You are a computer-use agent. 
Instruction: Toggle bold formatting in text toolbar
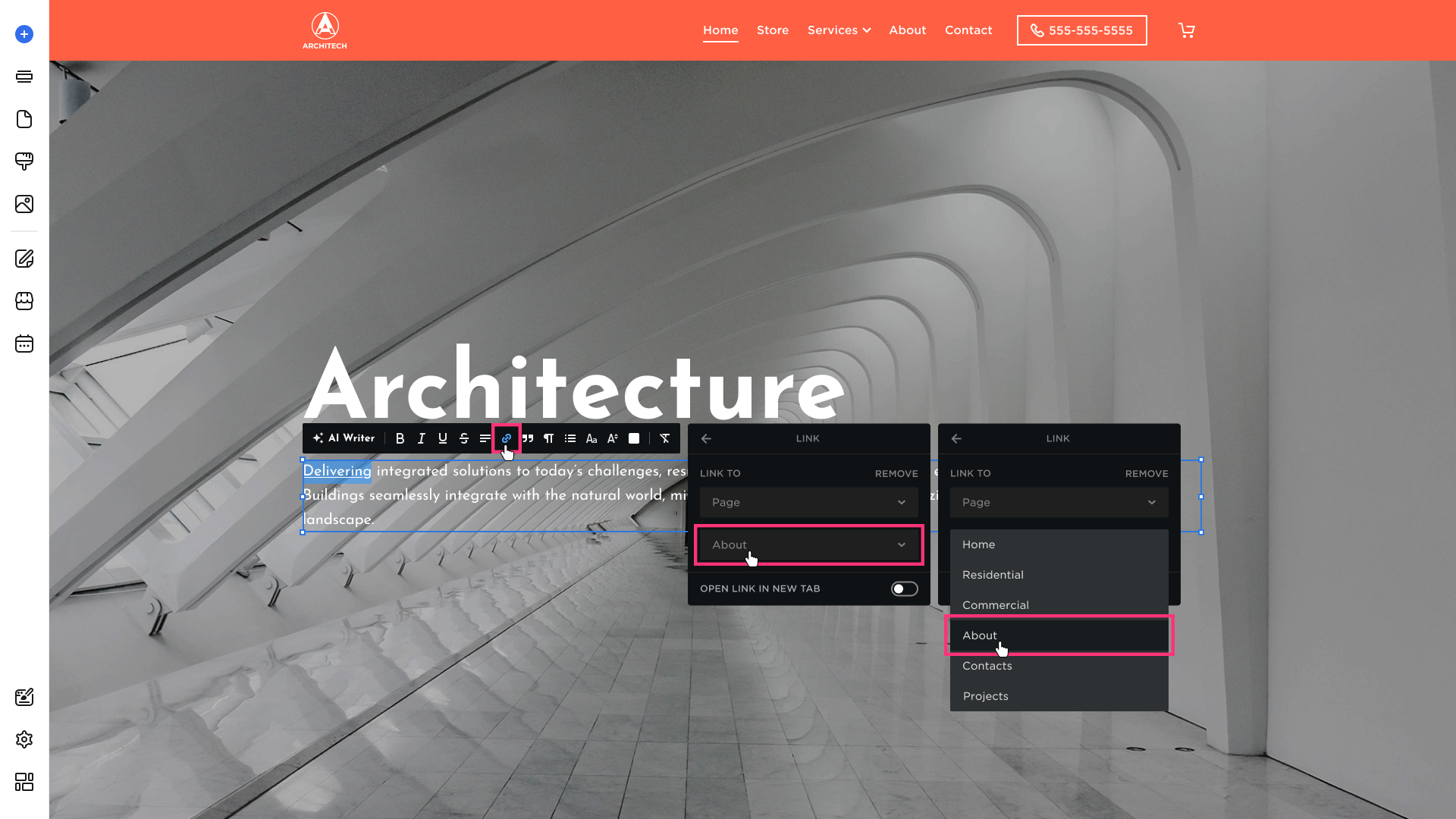coord(400,438)
